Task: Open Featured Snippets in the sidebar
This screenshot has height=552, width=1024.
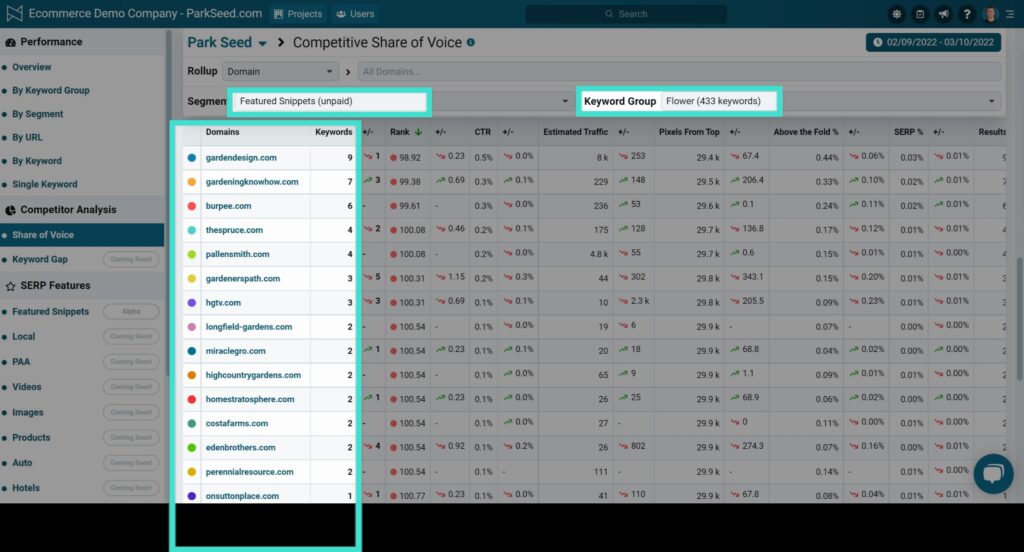Action: pyautogui.click(x=50, y=312)
